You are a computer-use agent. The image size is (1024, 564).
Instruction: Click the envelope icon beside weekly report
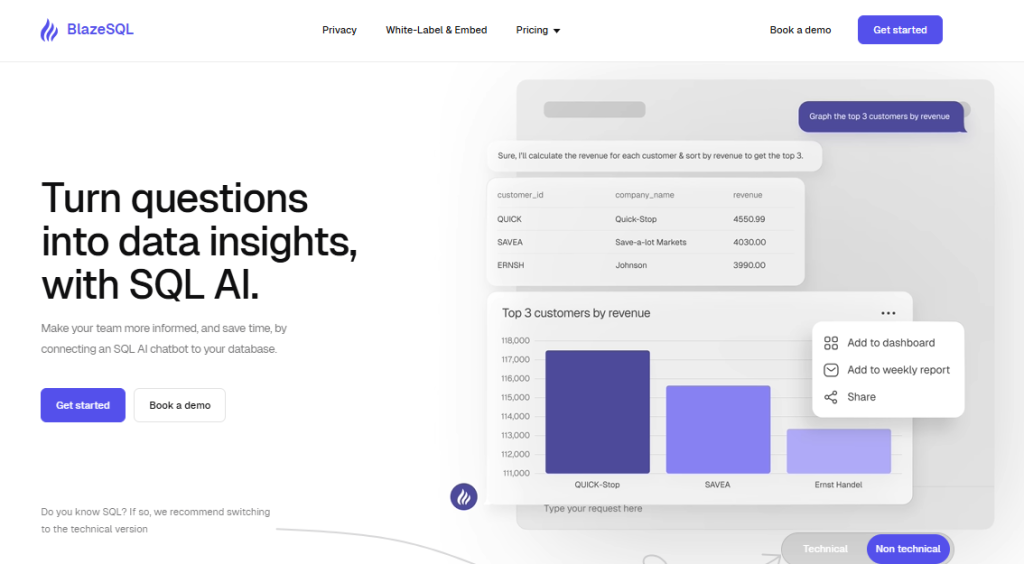831,370
